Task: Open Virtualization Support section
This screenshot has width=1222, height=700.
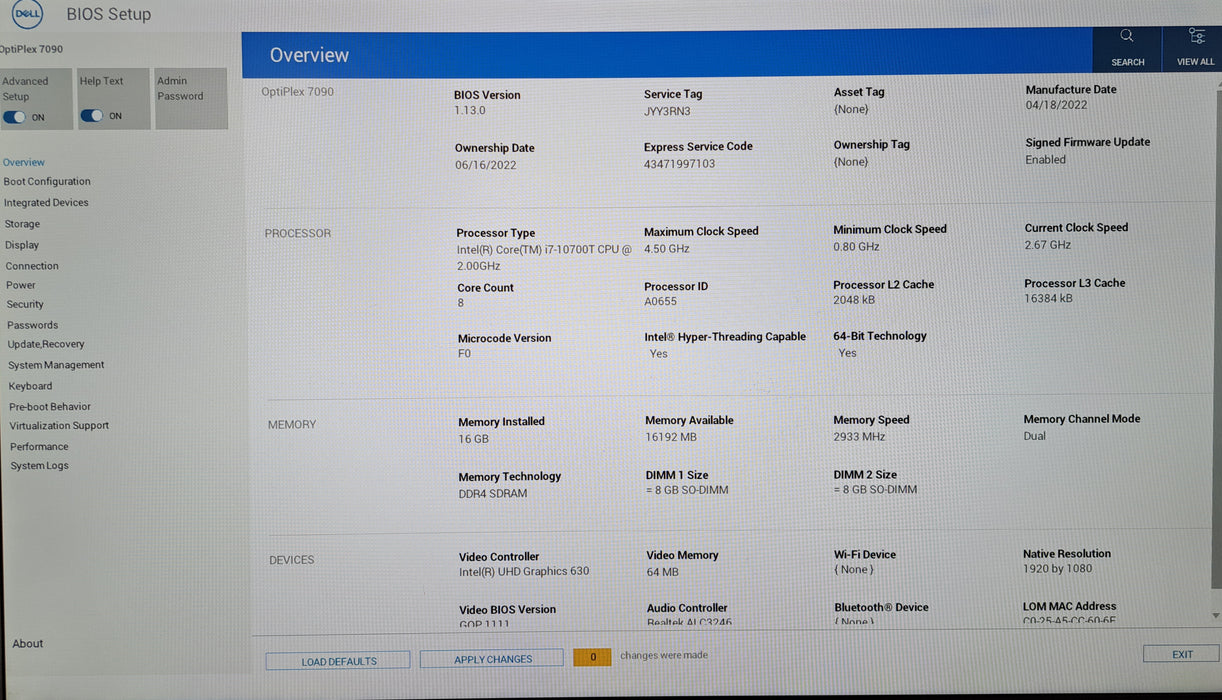Action: click(59, 426)
